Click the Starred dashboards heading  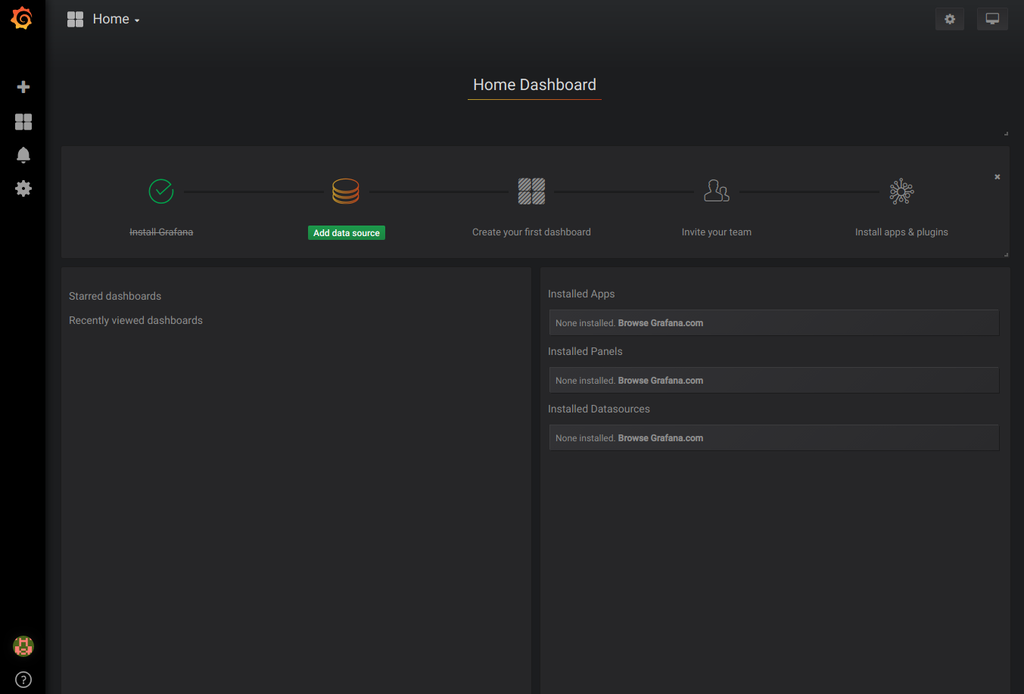point(115,296)
